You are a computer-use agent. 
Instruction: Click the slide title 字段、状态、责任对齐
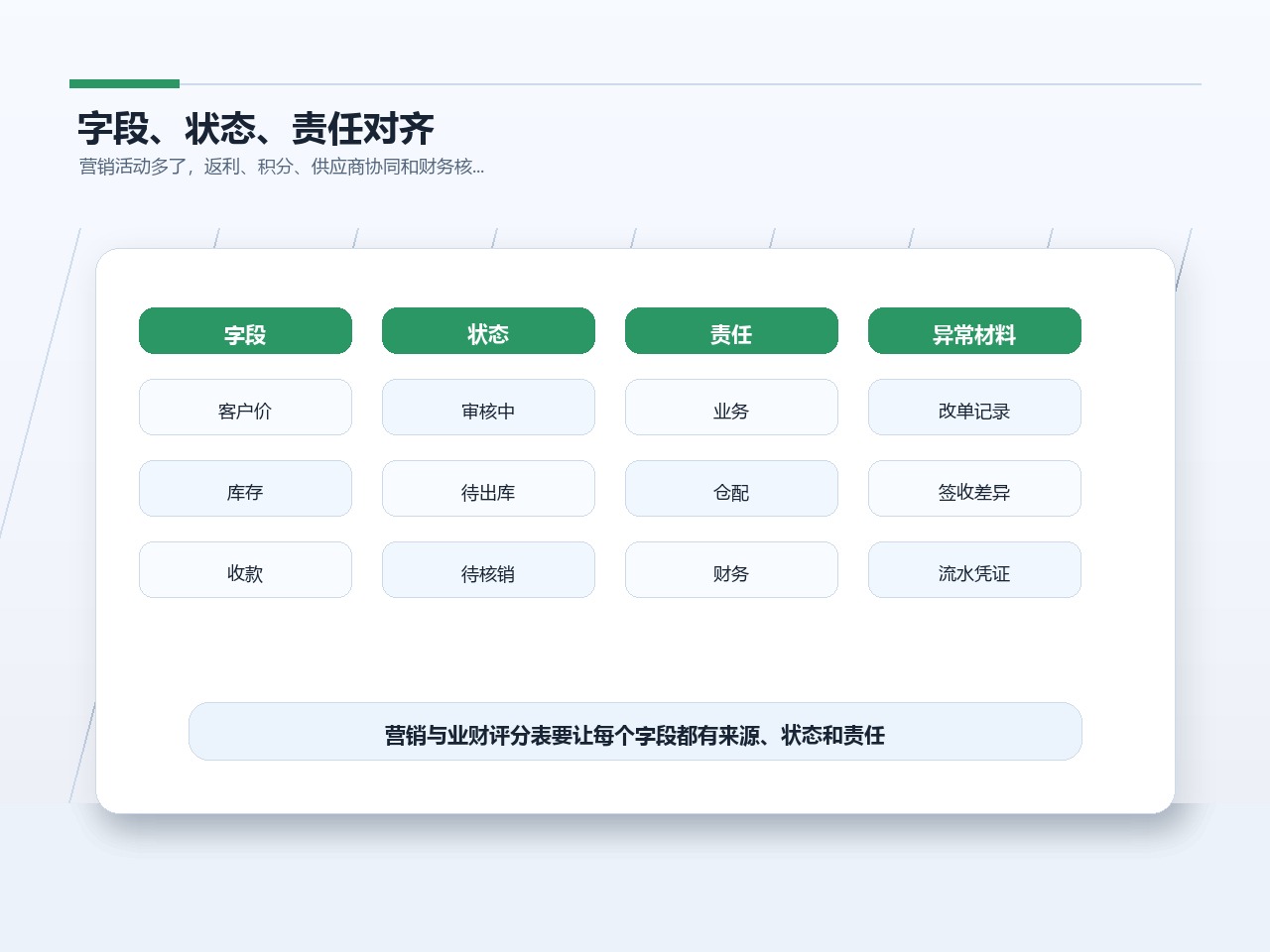coord(256,129)
